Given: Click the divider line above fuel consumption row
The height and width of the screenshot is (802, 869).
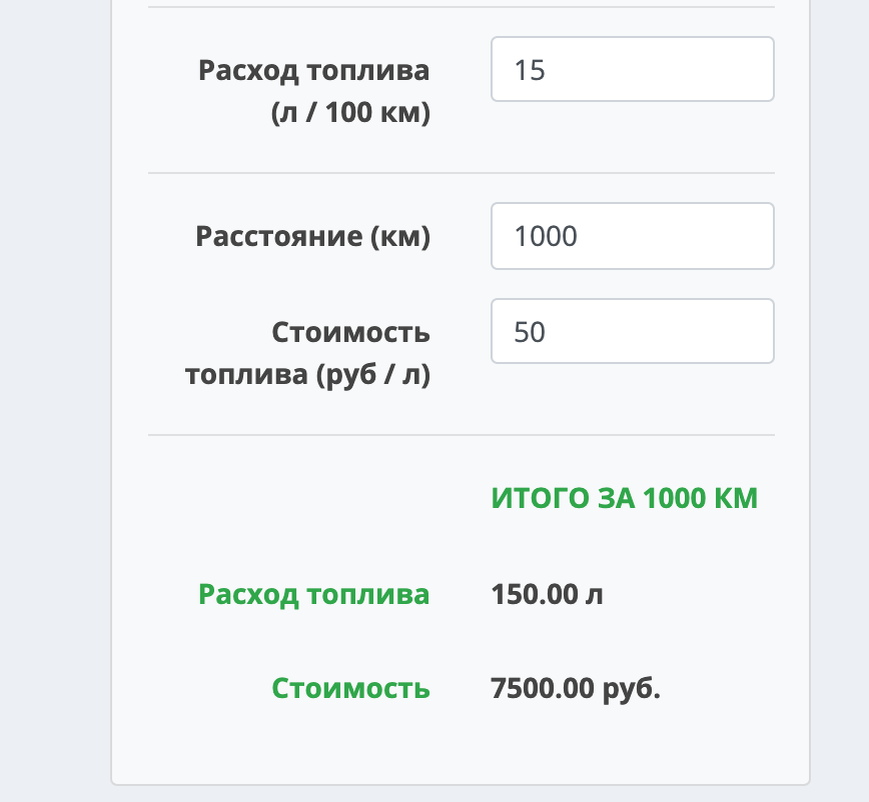Looking at the screenshot, I should point(461,8).
